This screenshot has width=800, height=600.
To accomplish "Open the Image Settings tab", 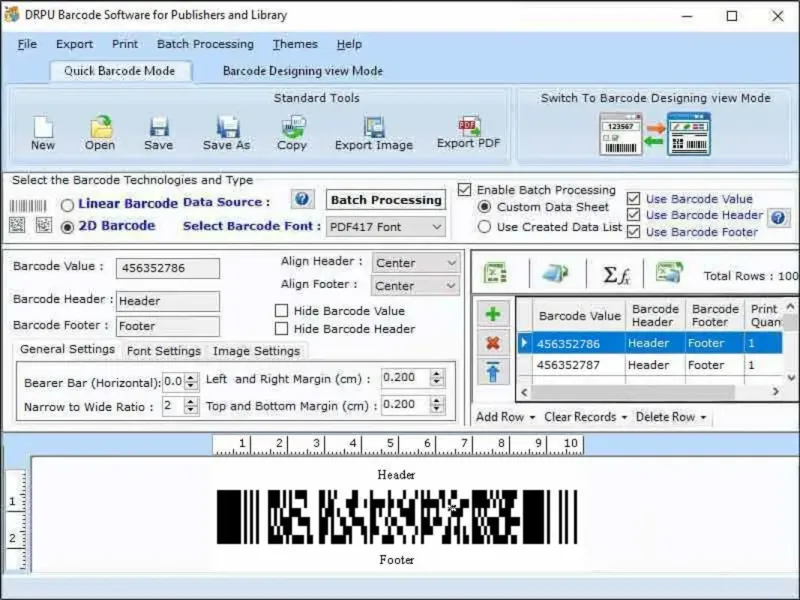I will coord(256,351).
